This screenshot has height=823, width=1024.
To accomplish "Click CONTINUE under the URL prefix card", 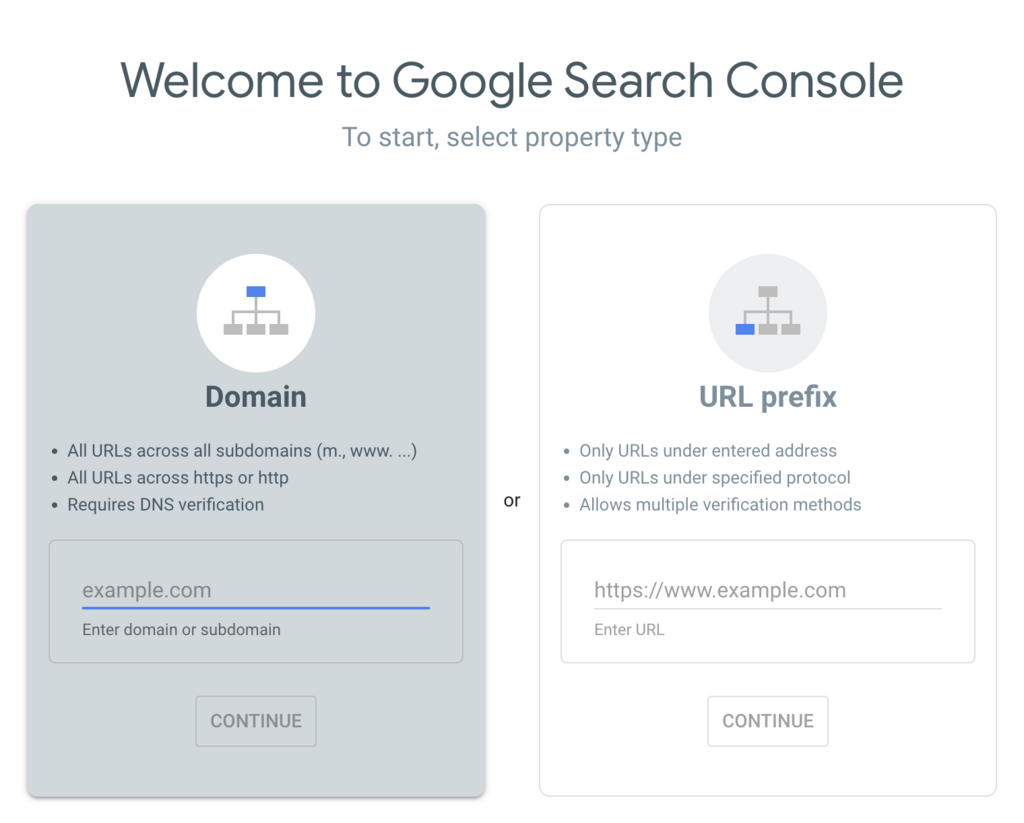I will click(767, 721).
